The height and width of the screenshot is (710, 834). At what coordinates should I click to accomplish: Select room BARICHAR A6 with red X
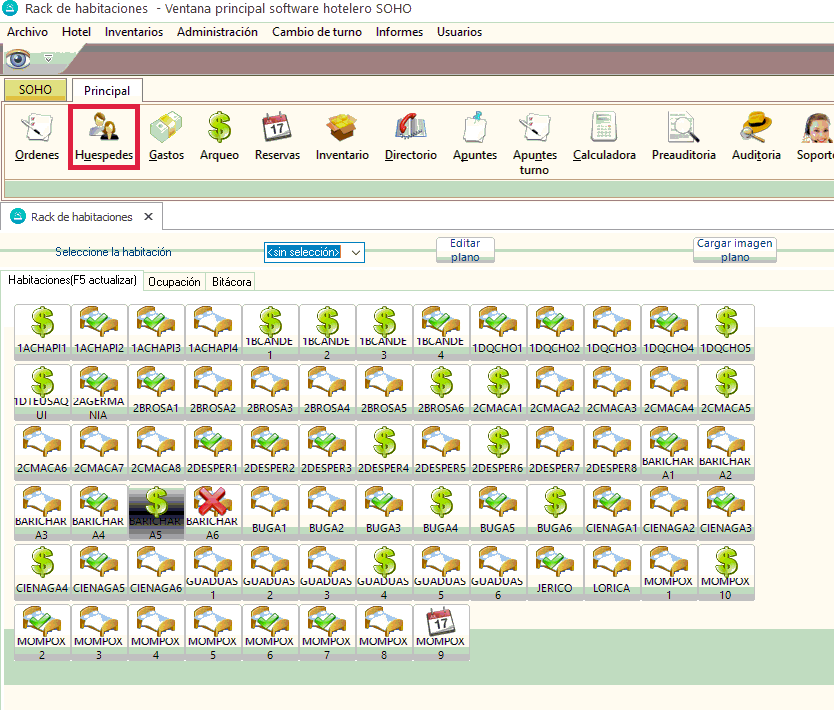point(214,512)
